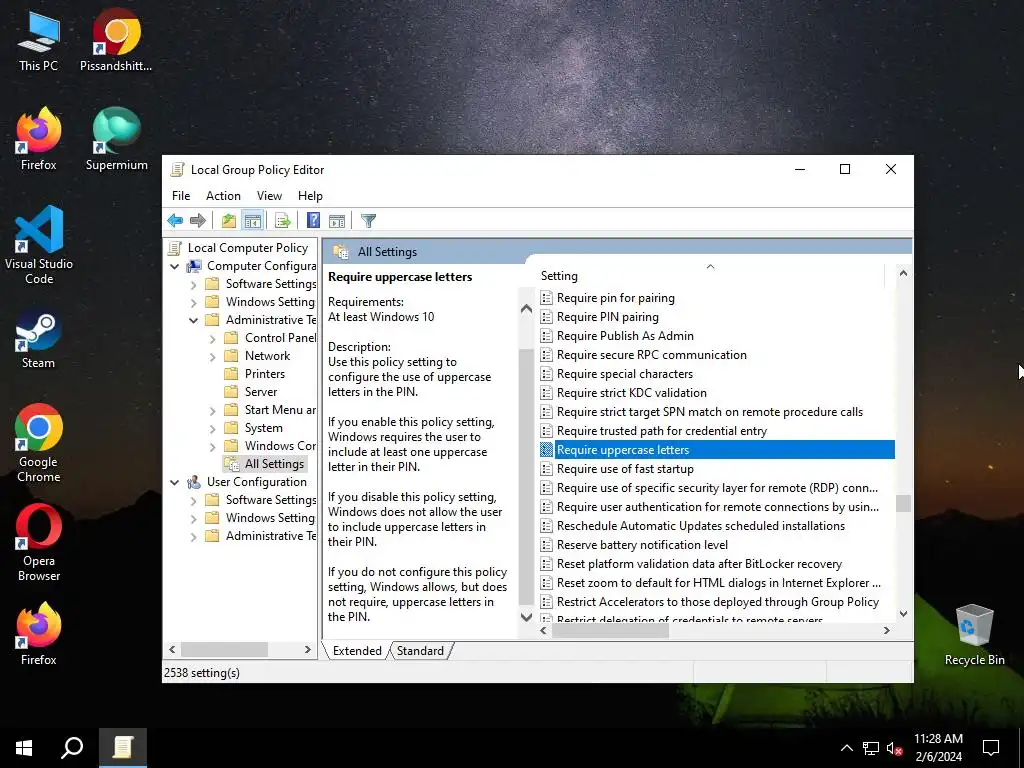Screen dimensions: 1024x768
Task: Open the This PC desktop icon
Action: 39,40
